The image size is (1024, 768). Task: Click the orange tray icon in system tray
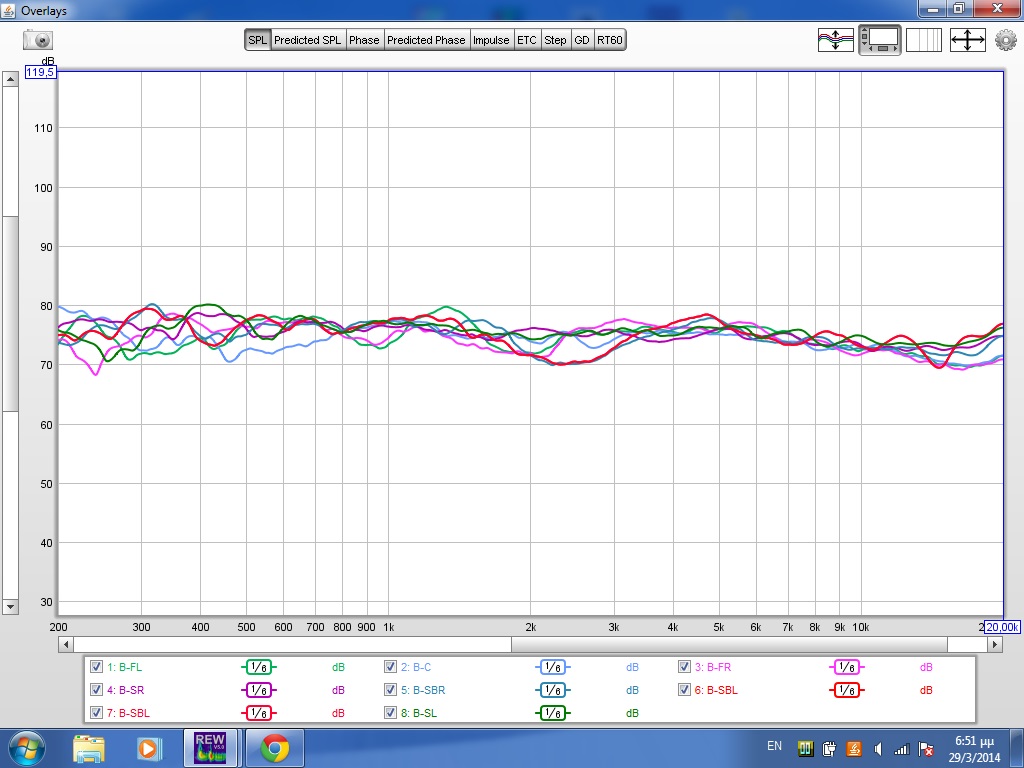[853, 749]
